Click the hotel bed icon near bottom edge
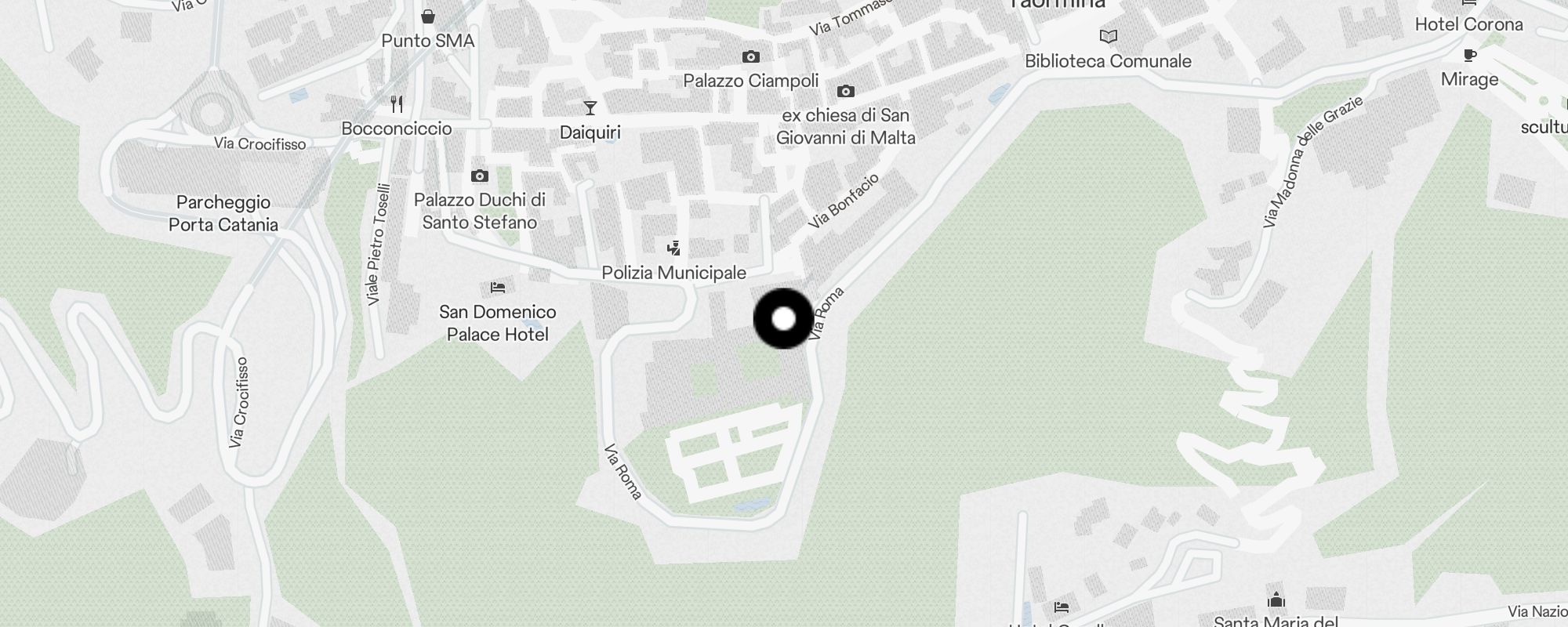The height and width of the screenshot is (627, 1568). pyautogui.click(x=1062, y=607)
